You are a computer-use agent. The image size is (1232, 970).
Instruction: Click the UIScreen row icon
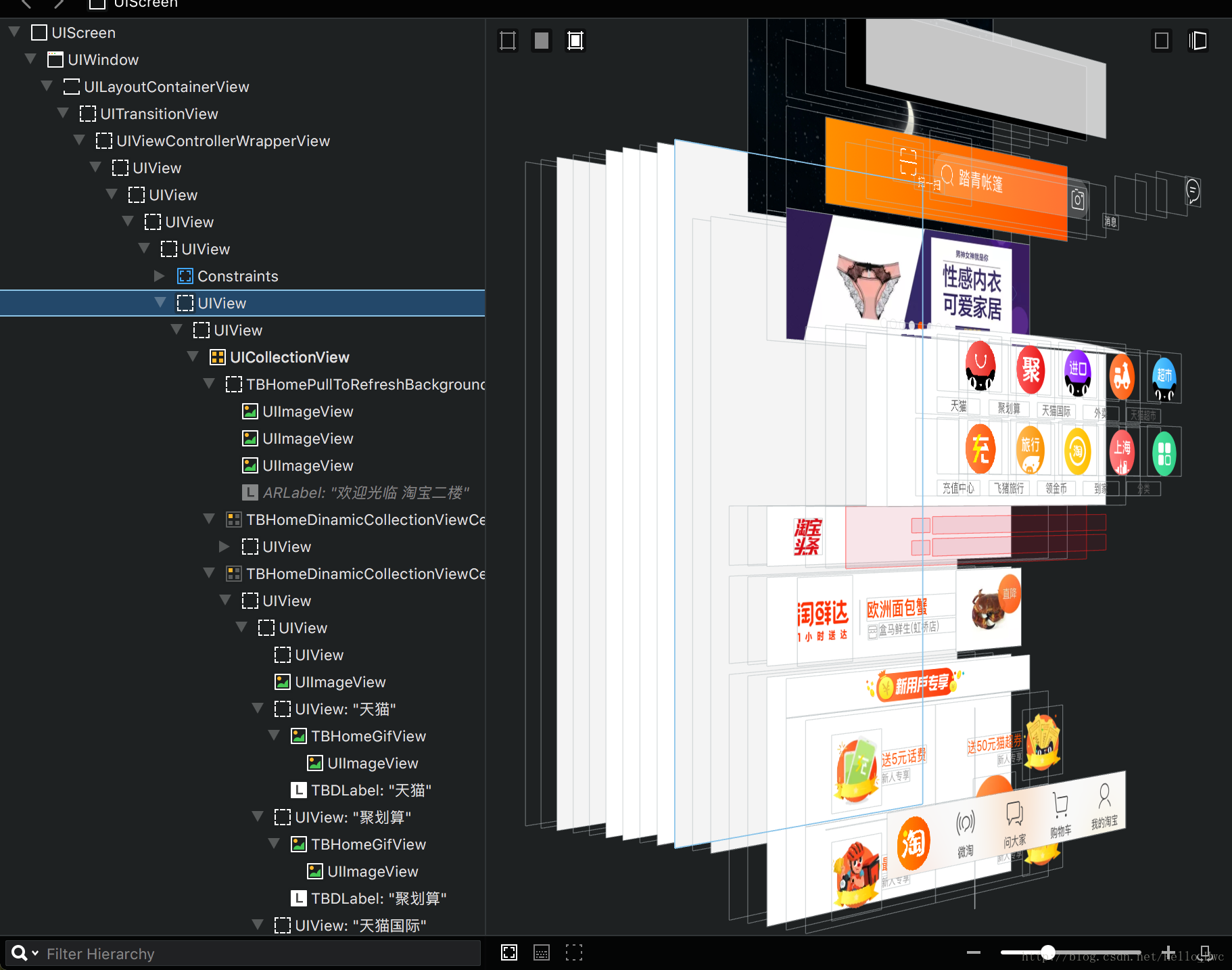tap(39, 32)
